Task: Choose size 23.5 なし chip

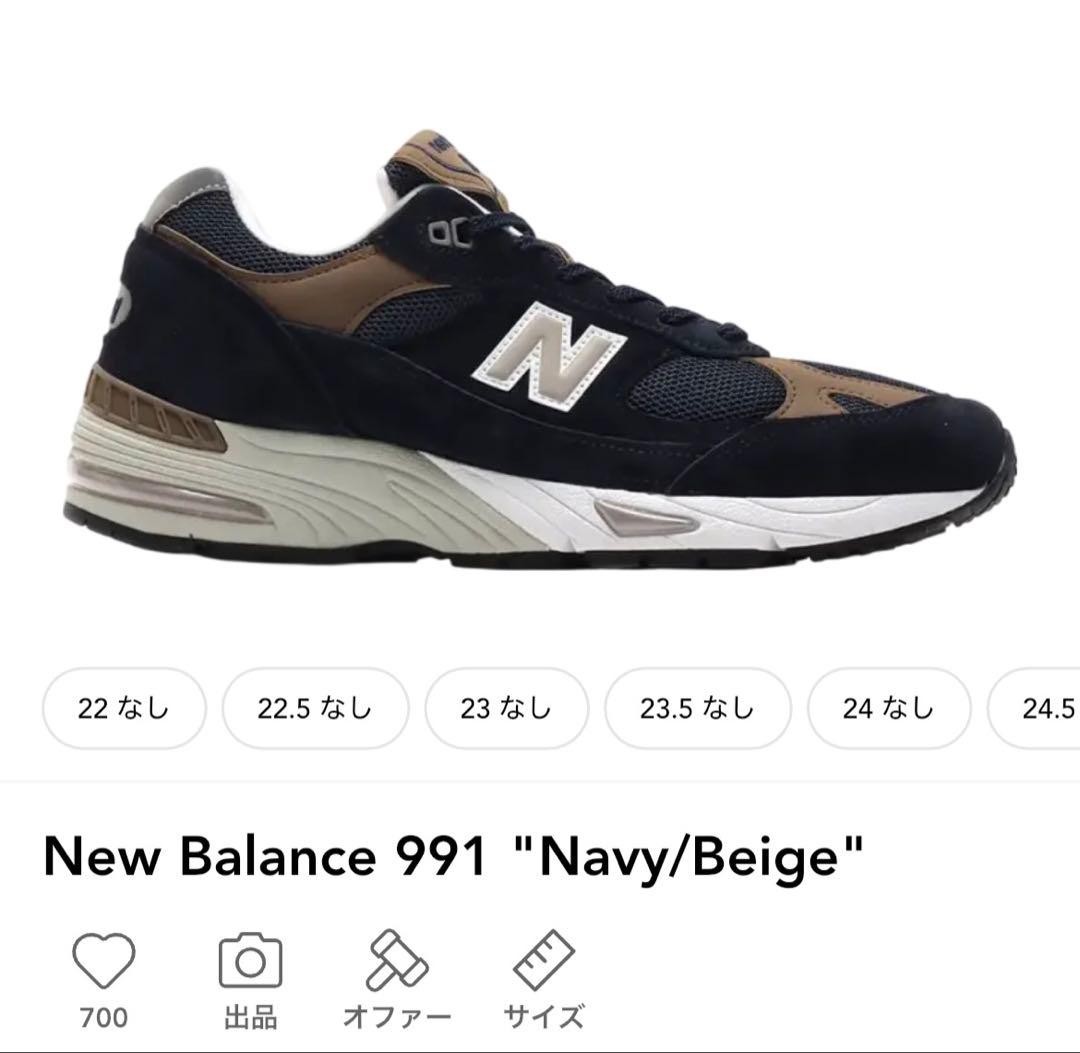Action: pos(698,708)
